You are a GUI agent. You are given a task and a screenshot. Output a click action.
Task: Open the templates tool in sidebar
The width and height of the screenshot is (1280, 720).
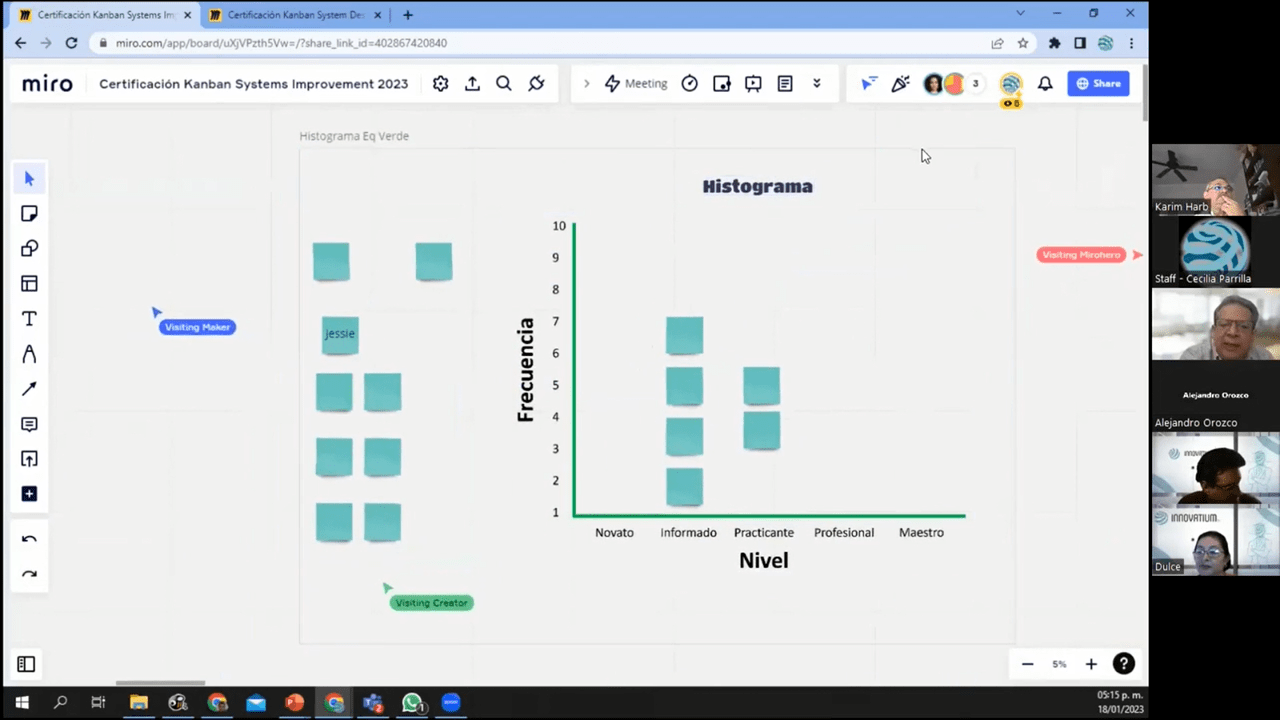coord(29,284)
